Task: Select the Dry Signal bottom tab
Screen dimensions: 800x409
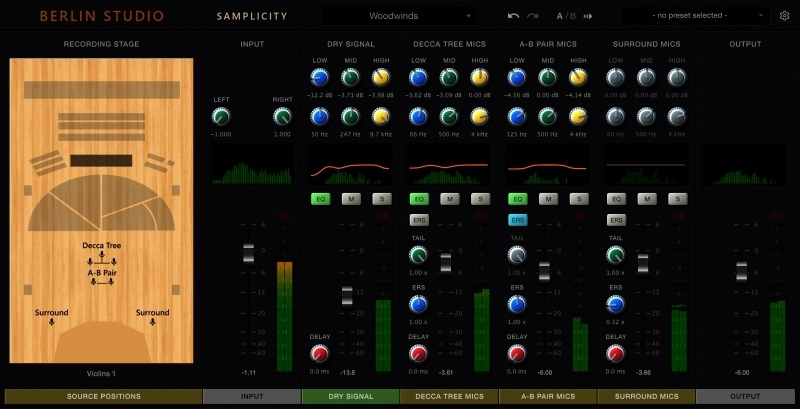Action: pyautogui.click(x=351, y=396)
